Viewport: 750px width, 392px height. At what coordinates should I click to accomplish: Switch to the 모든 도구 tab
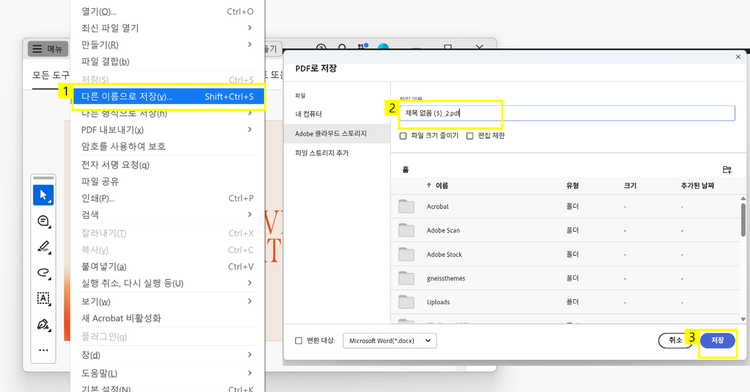(x=51, y=76)
